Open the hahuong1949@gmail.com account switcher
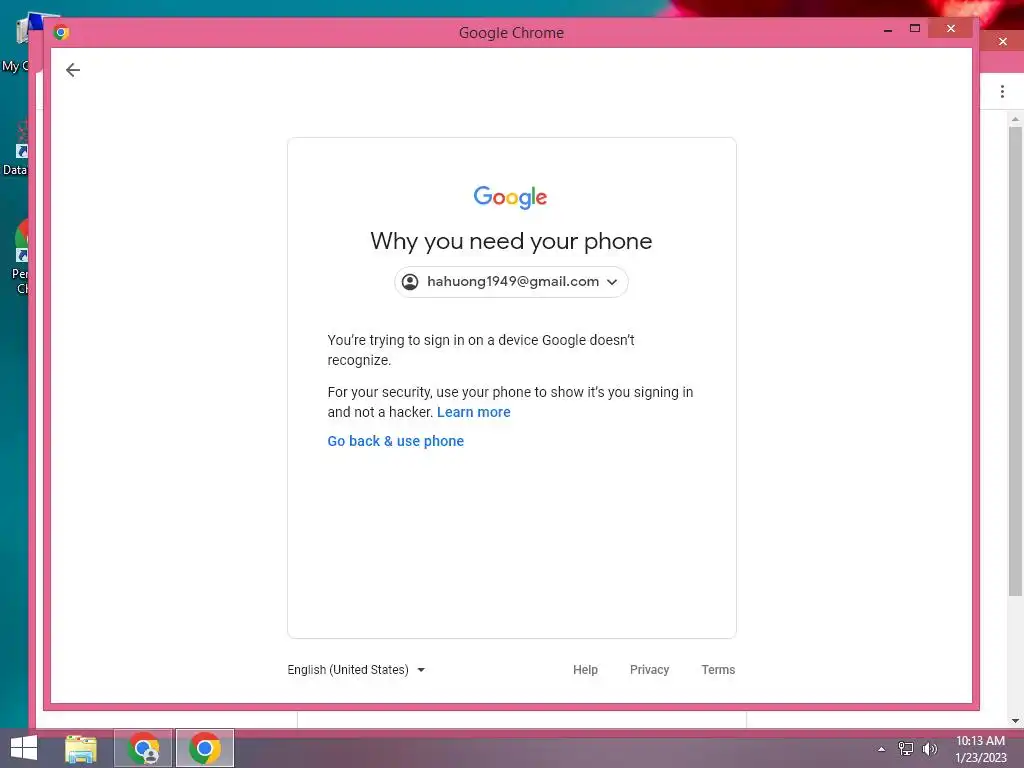Viewport: 1024px width, 768px height. tap(511, 281)
